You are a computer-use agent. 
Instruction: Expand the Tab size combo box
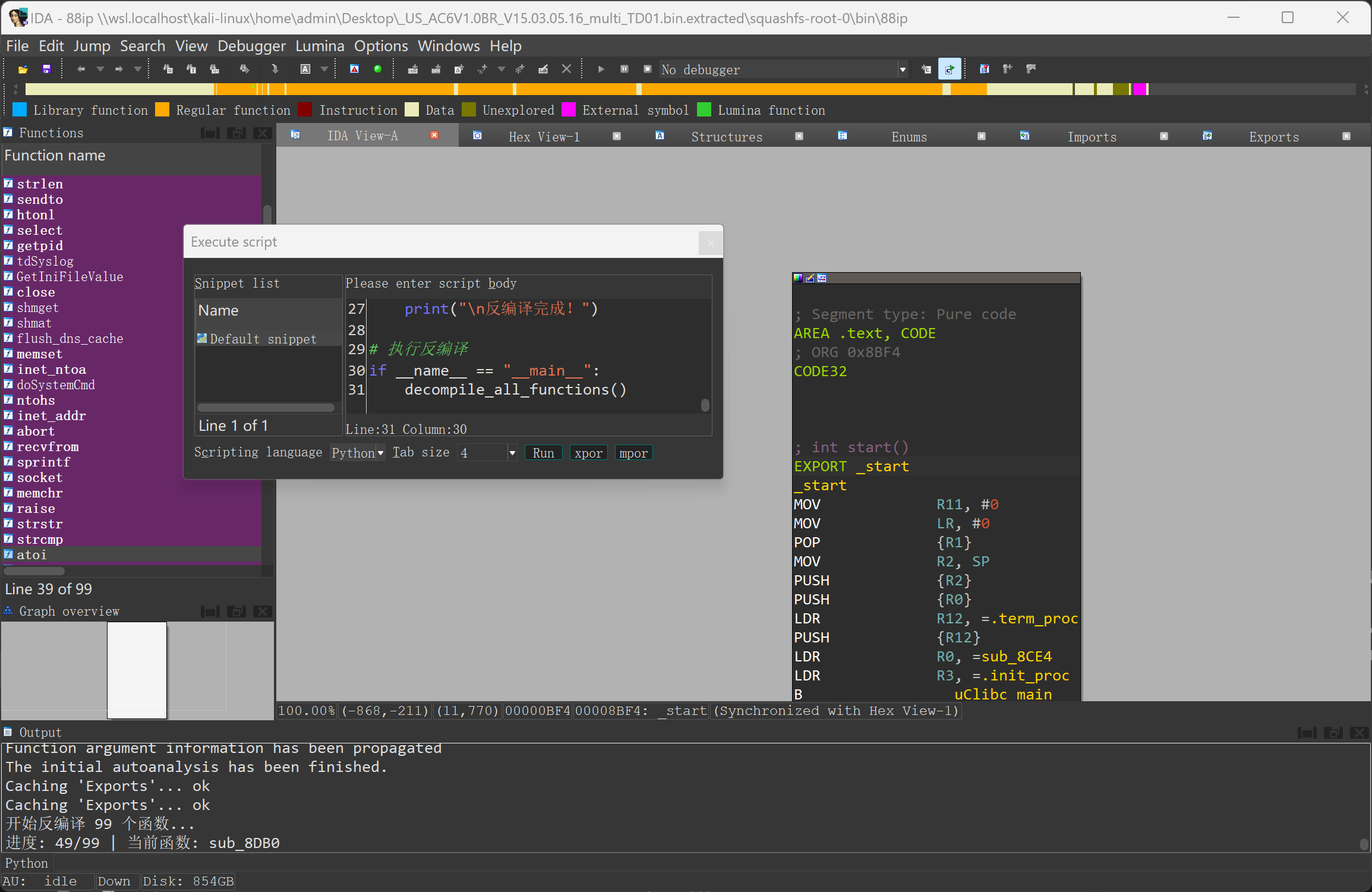[512, 453]
